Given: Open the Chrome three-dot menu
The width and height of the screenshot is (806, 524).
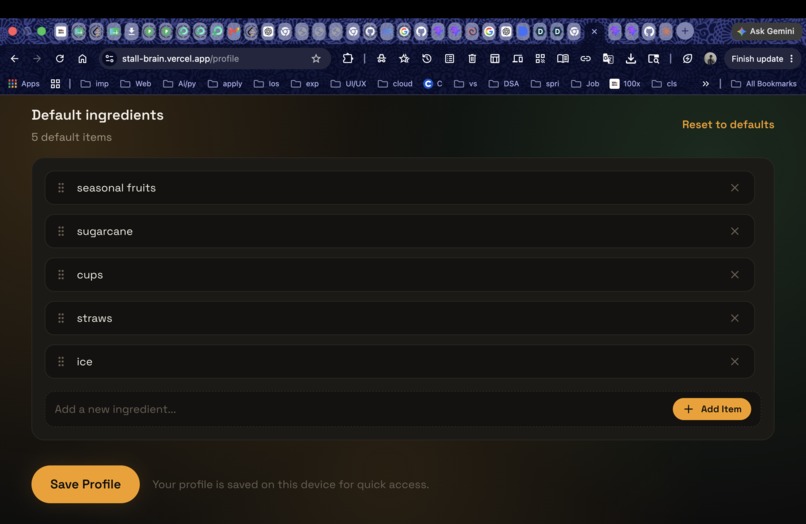Looking at the screenshot, I should (792, 59).
